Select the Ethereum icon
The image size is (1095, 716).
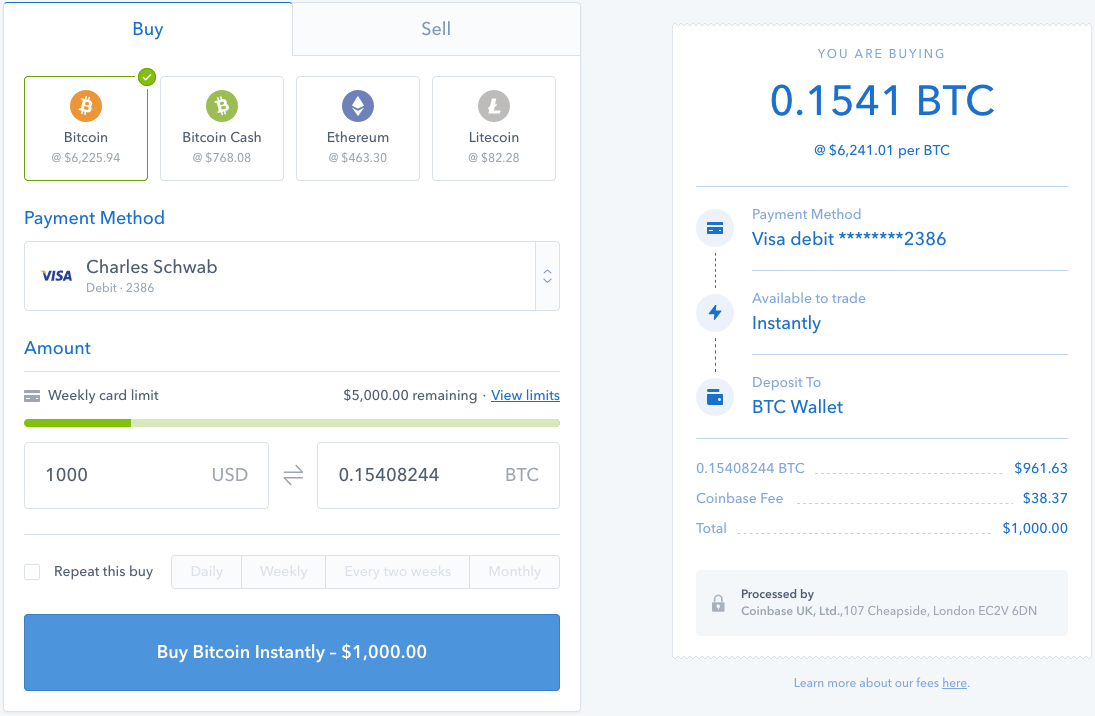click(357, 104)
